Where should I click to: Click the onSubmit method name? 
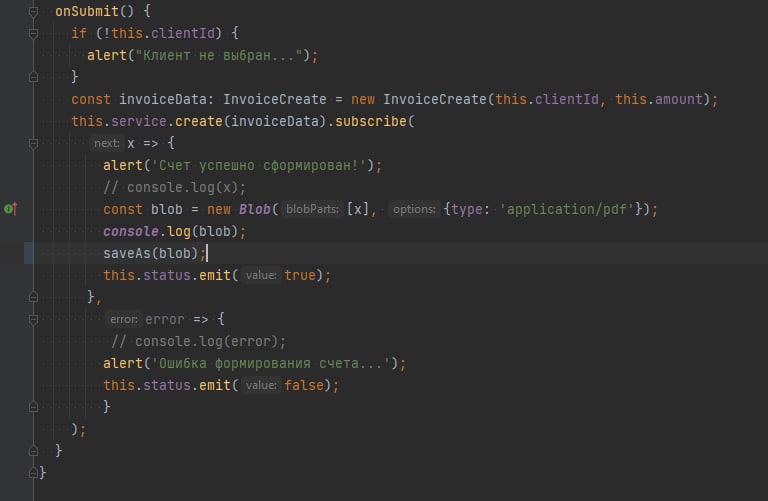(x=87, y=11)
